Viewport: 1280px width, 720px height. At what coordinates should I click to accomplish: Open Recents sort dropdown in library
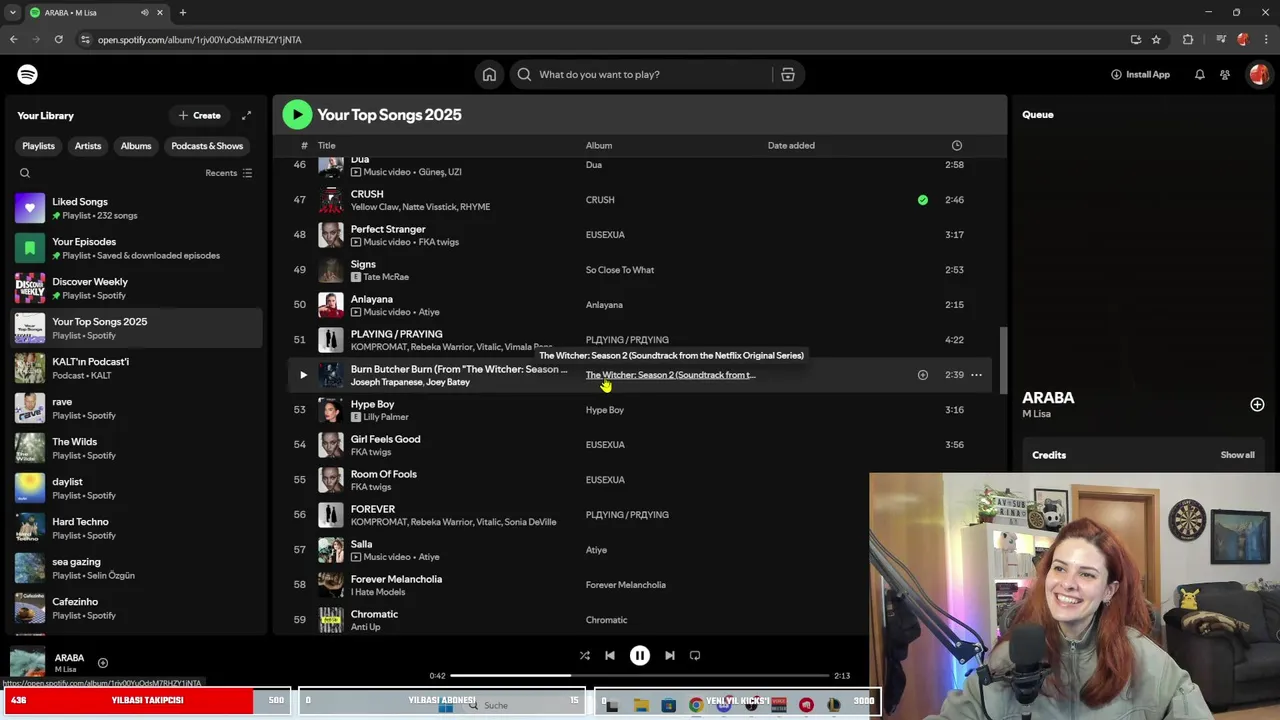(229, 173)
